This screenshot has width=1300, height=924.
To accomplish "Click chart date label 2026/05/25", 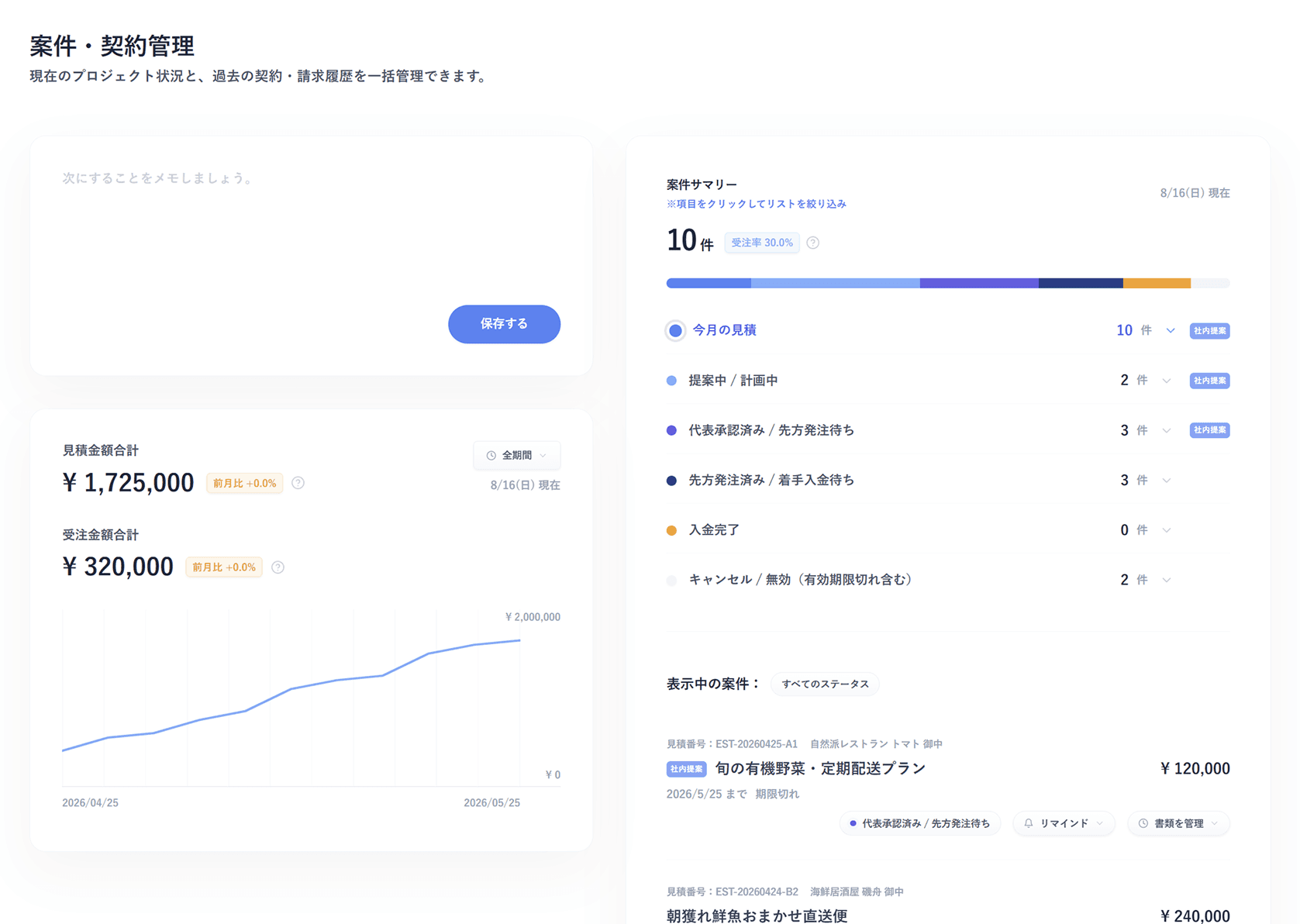I will coord(491,803).
